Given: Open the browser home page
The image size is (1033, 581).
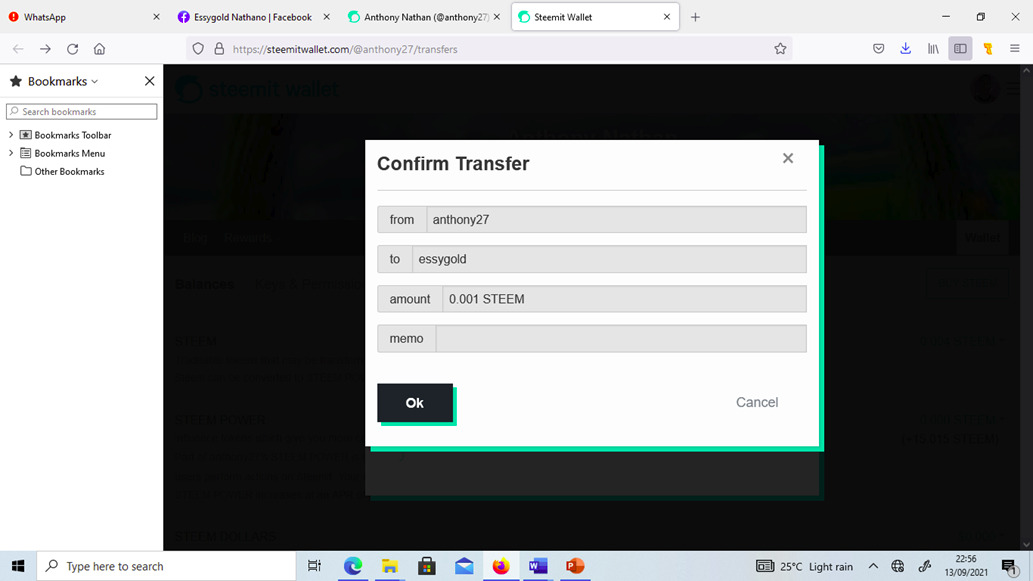Looking at the screenshot, I should [99, 49].
